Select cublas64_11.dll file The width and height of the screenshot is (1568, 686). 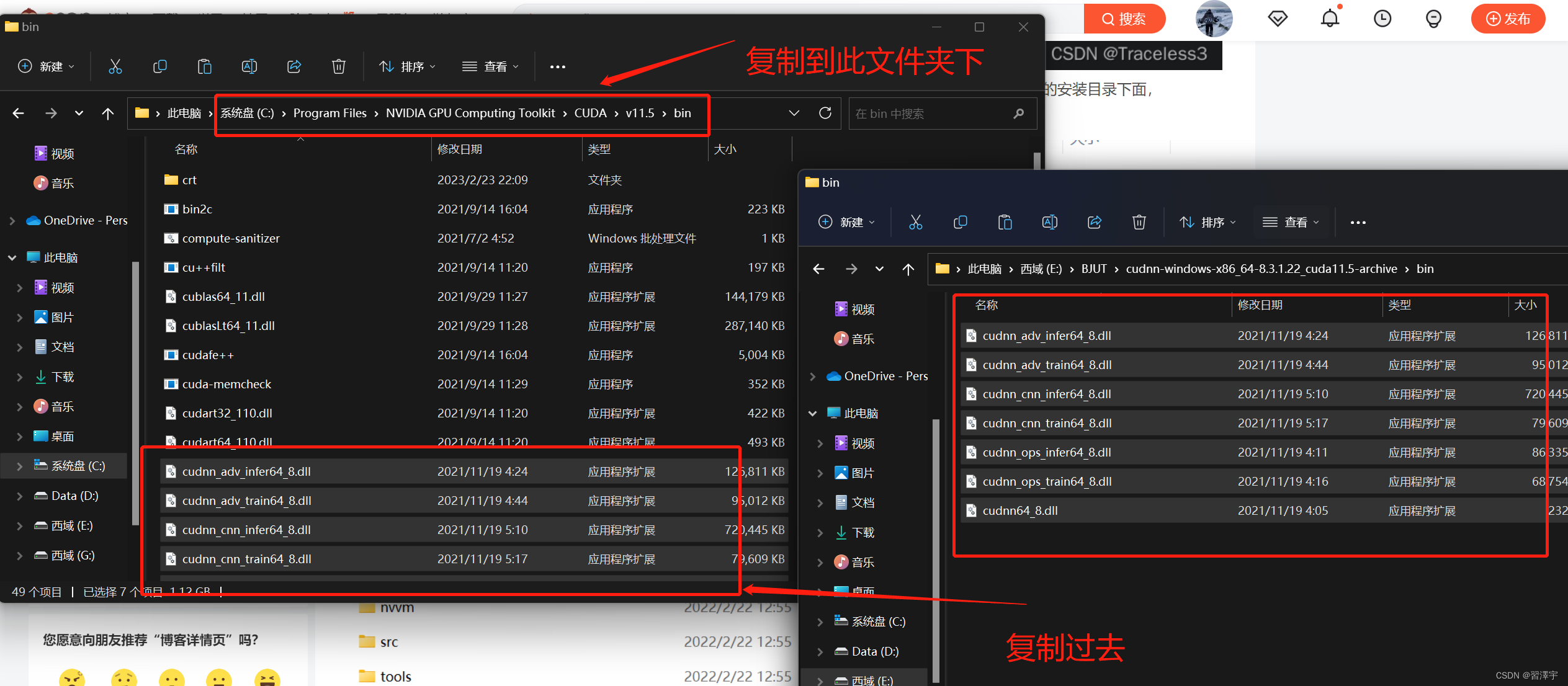click(474, 296)
